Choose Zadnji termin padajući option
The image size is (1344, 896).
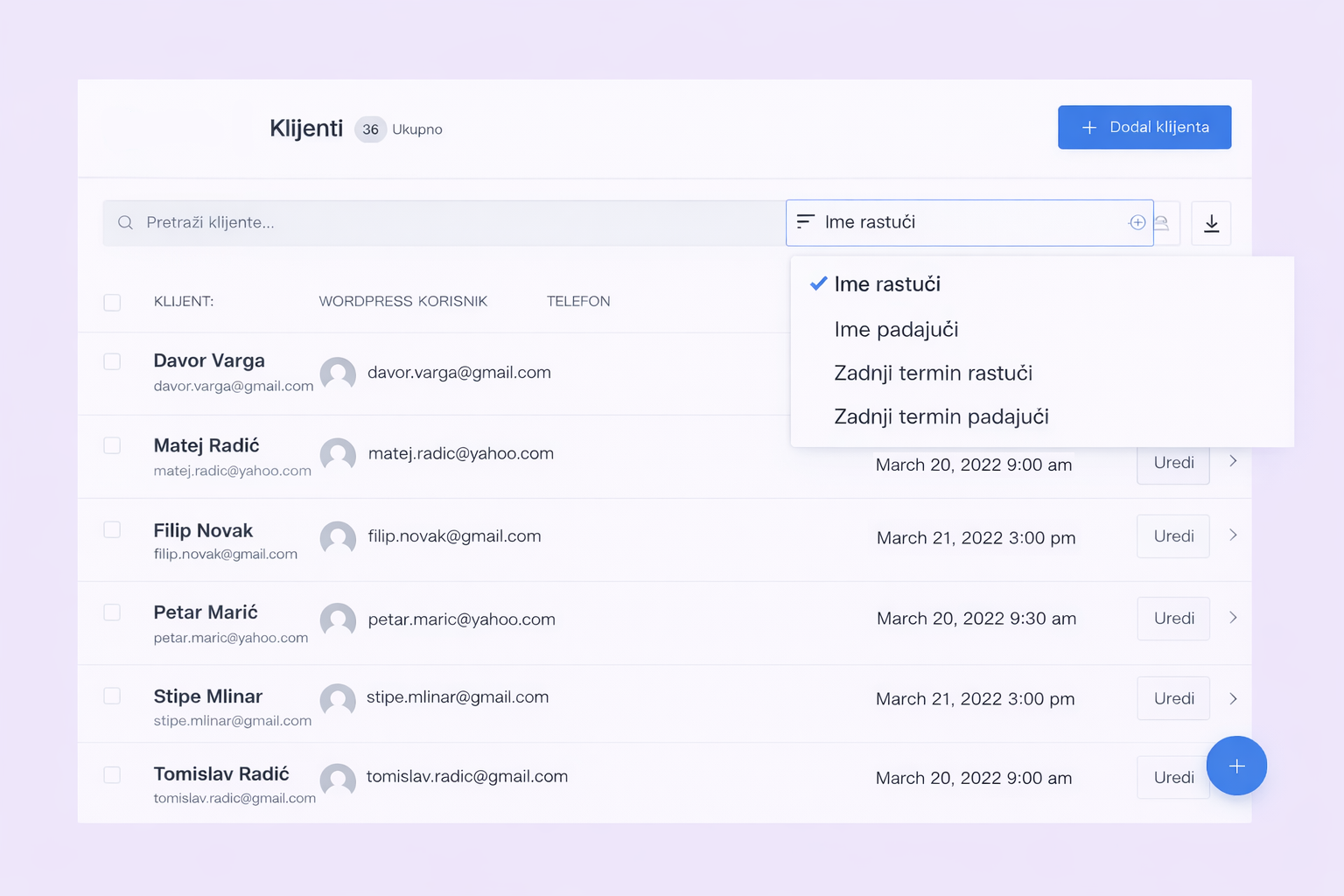tap(941, 416)
